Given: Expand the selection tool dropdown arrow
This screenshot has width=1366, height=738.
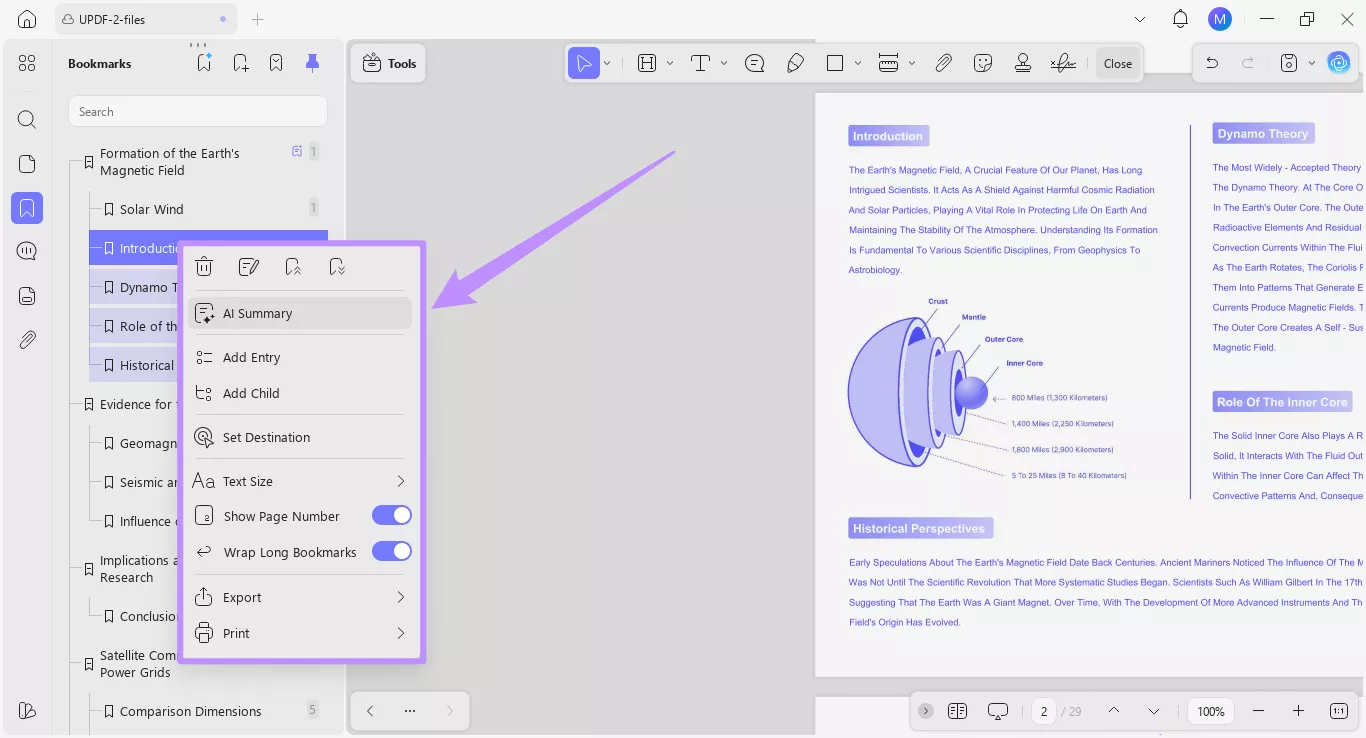Looking at the screenshot, I should (607, 63).
